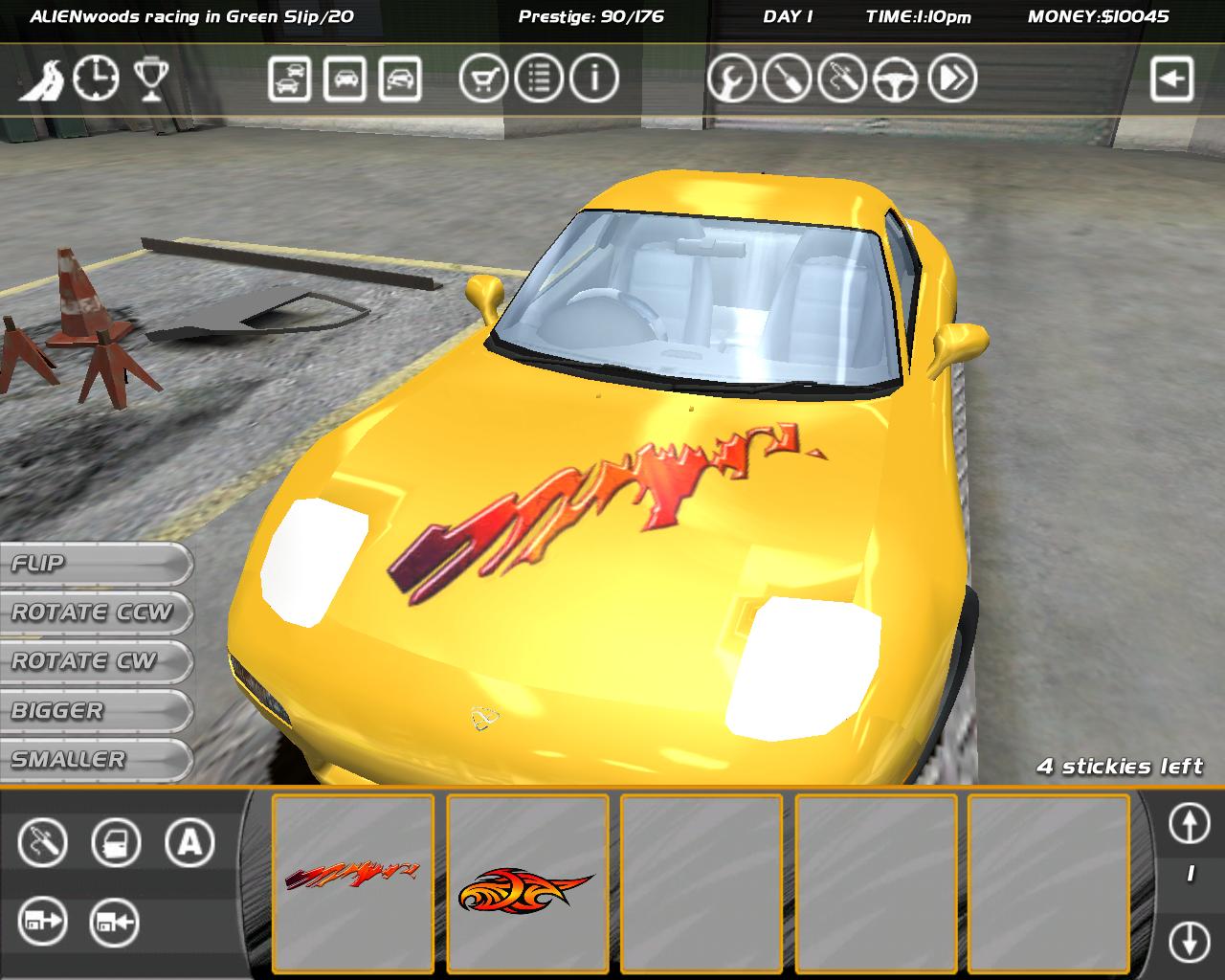Select the spray gun paint tool in top bar
The image size is (1225, 980).
[842, 78]
